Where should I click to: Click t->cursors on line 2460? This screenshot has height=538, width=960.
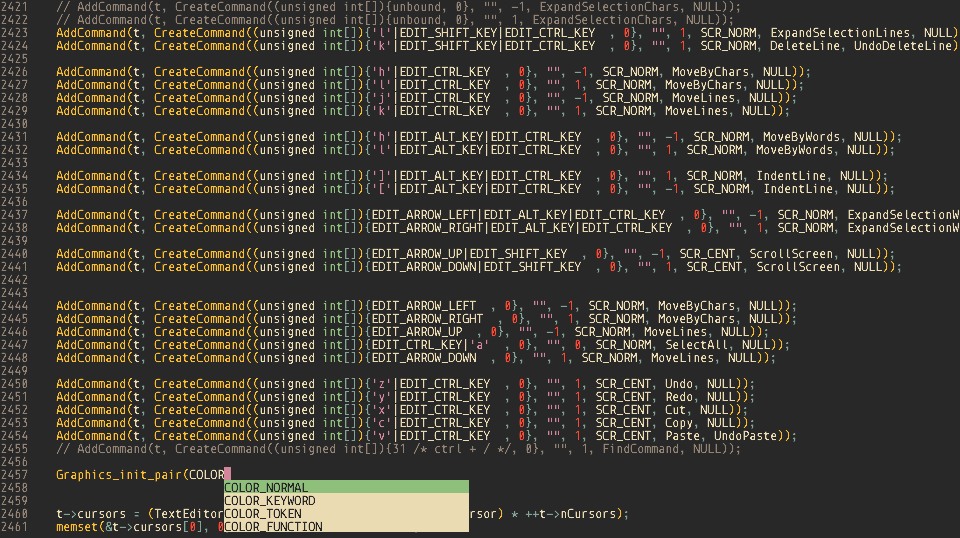pos(91,514)
